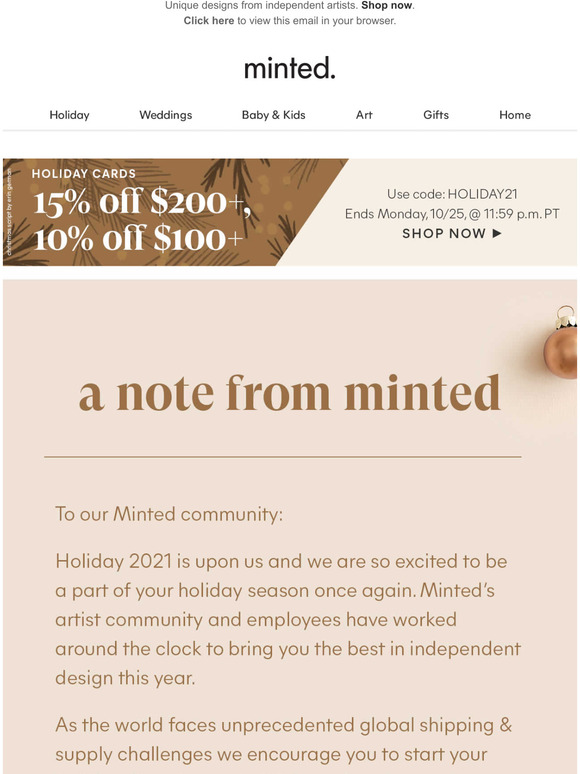The width and height of the screenshot is (580, 774).
Task: Click the 15% off $200+ offer text
Action: [x=142, y=202]
